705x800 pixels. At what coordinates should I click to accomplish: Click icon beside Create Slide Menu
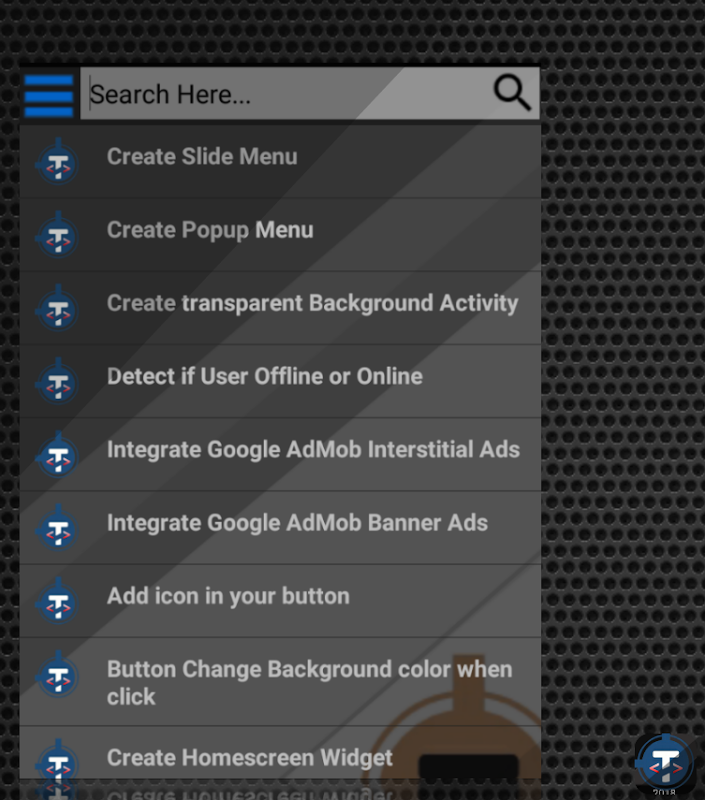(x=58, y=162)
